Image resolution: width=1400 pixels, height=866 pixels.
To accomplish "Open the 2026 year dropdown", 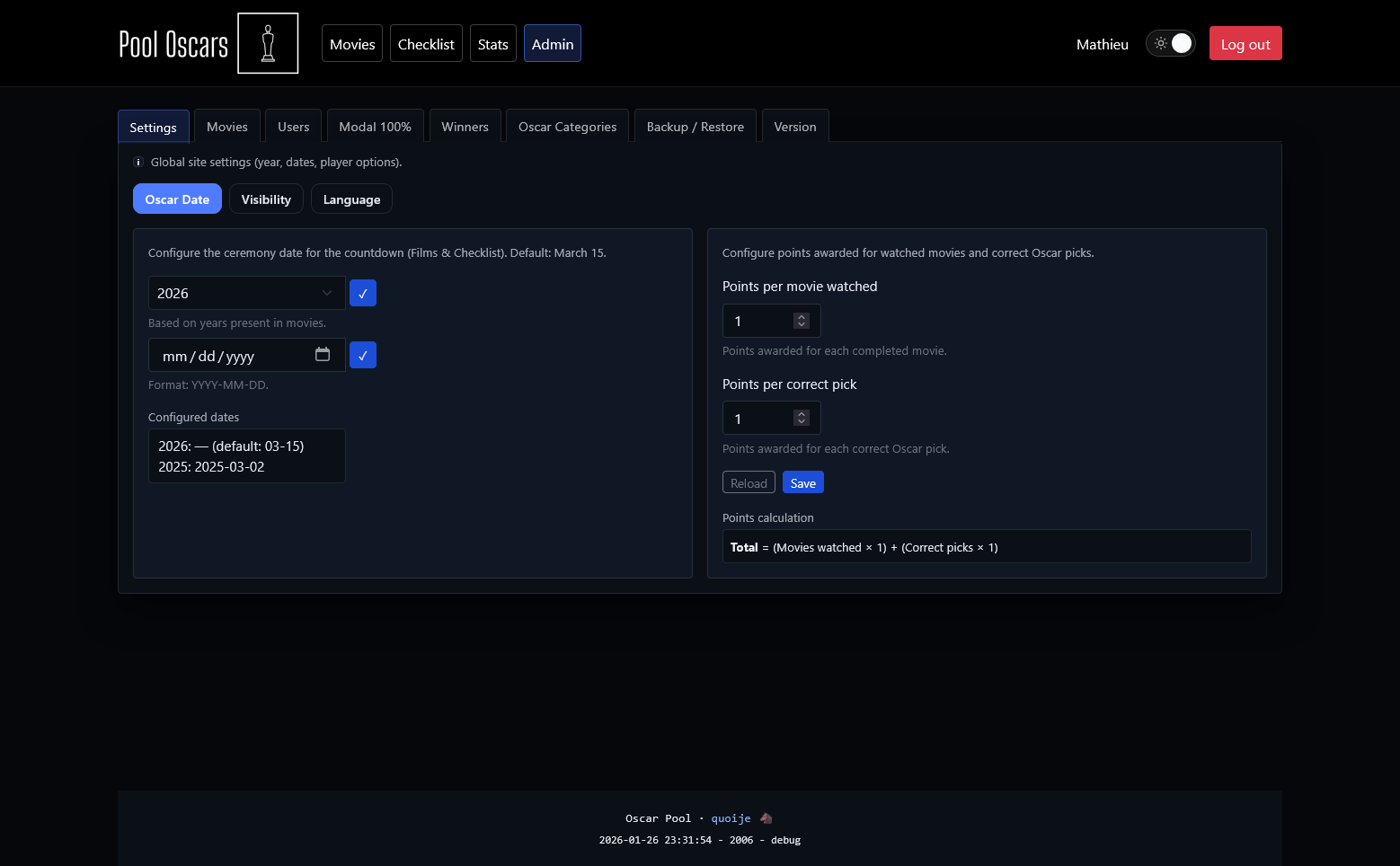I will (247, 293).
